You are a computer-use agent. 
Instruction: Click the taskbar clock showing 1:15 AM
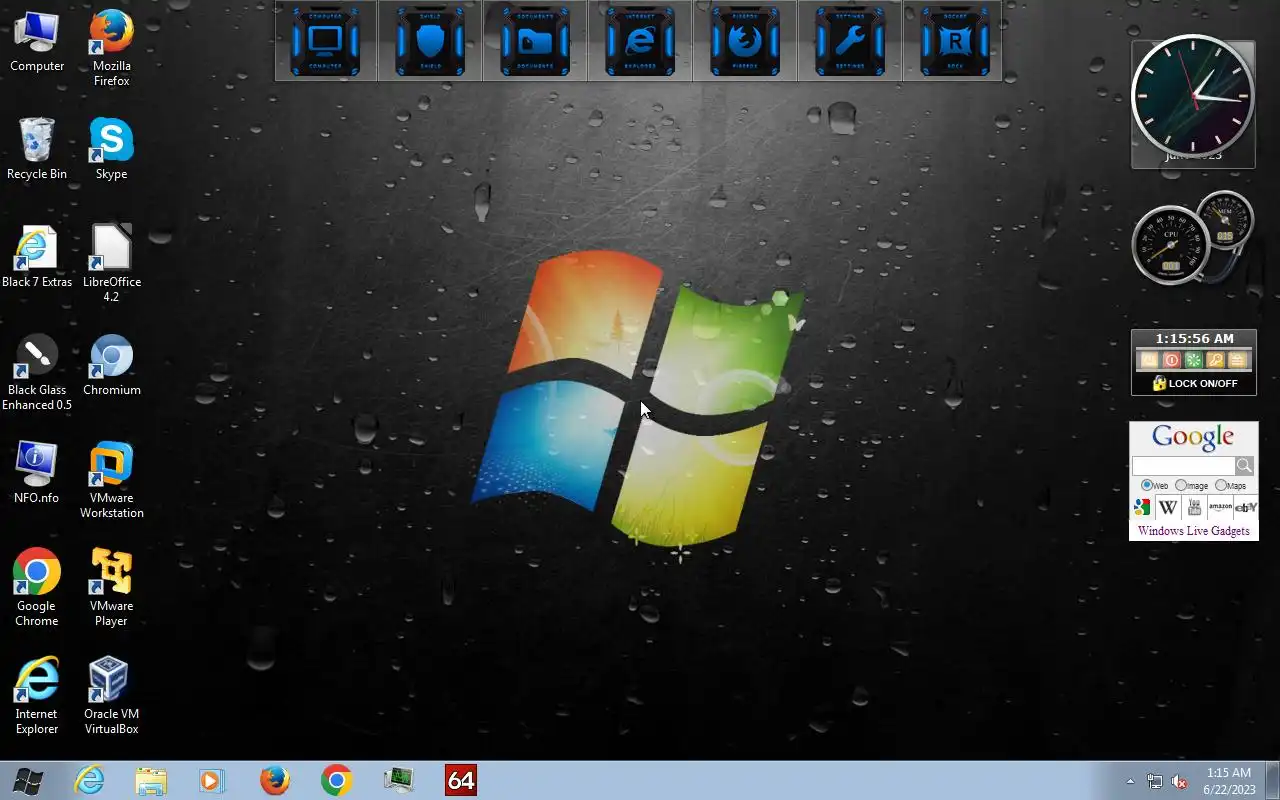[1229, 781]
